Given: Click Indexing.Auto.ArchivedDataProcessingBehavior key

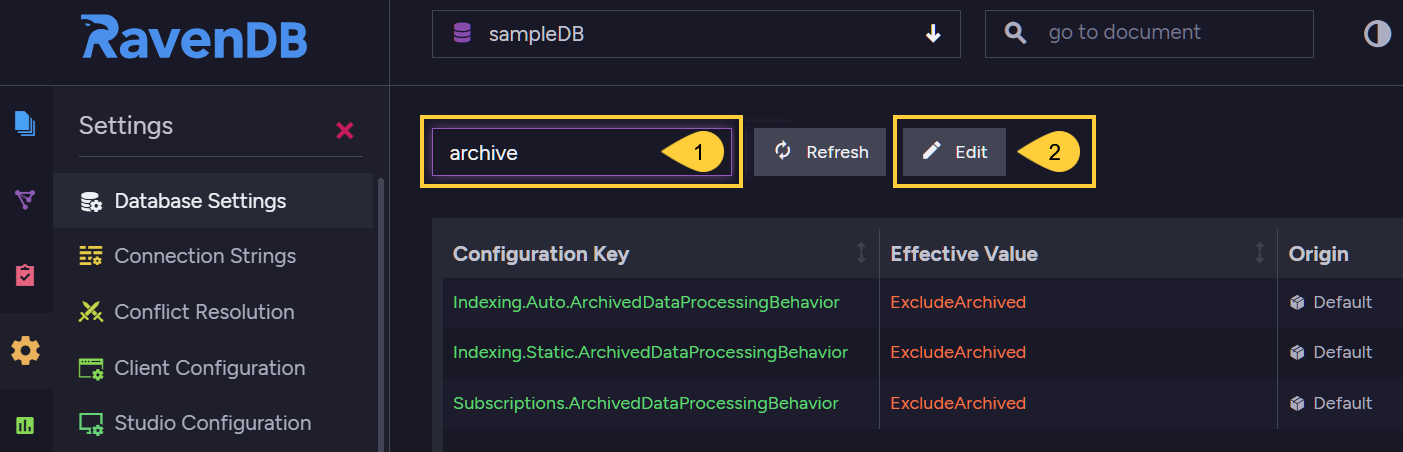Looking at the screenshot, I should click(x=646, y=302).
